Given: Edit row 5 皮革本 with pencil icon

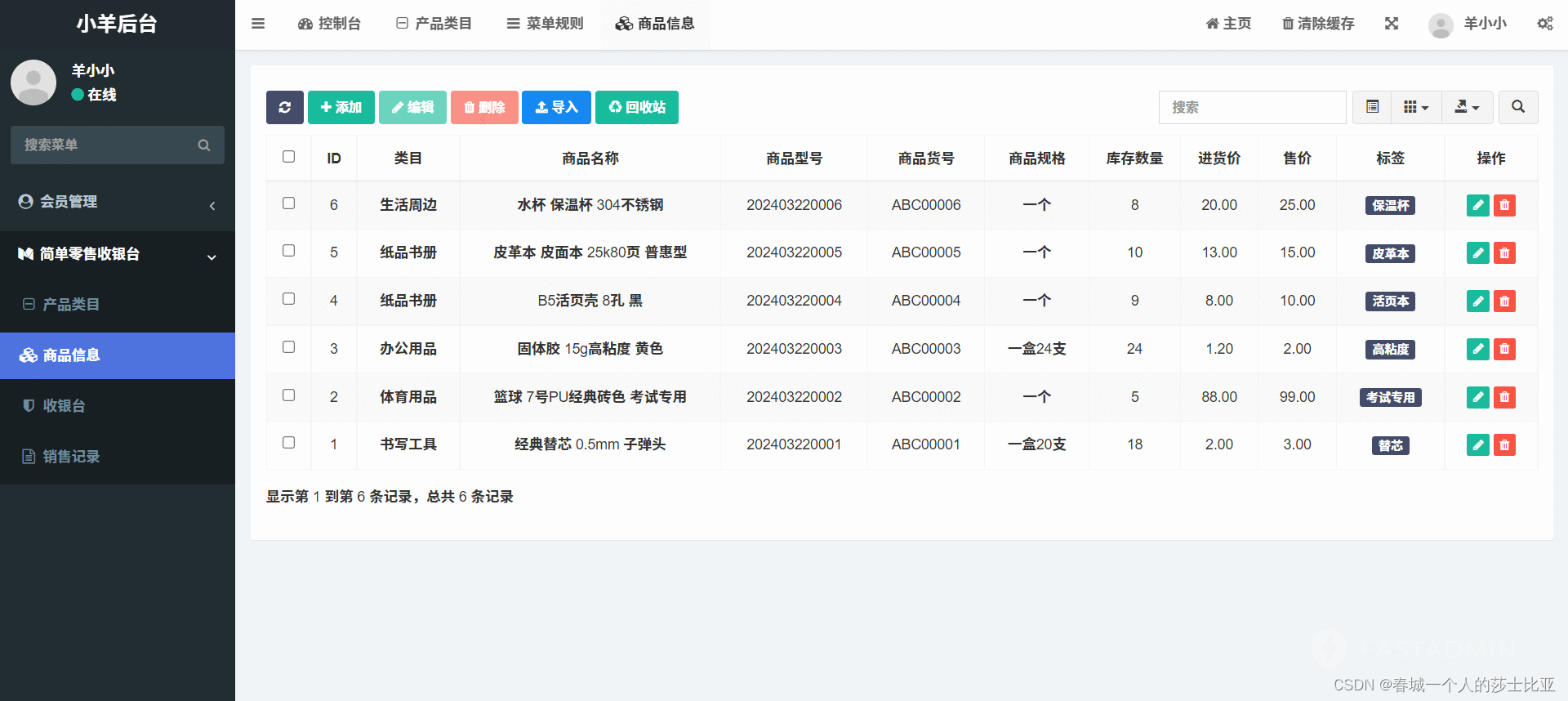Looking at the screenshot, I should (1478, 253).
